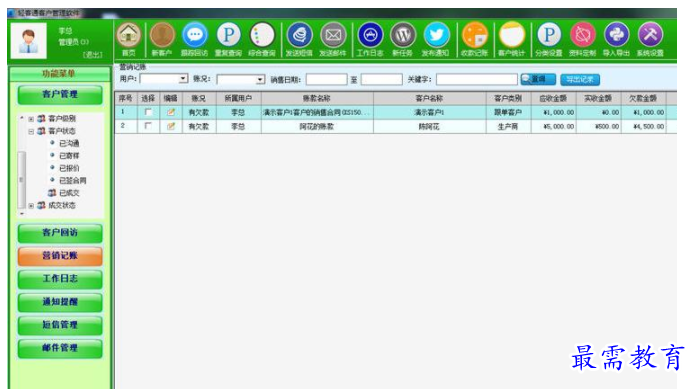Sort by the 账款名称 column header
The width and height of the screenshot is (693, 389).
(x=317, y=98)
